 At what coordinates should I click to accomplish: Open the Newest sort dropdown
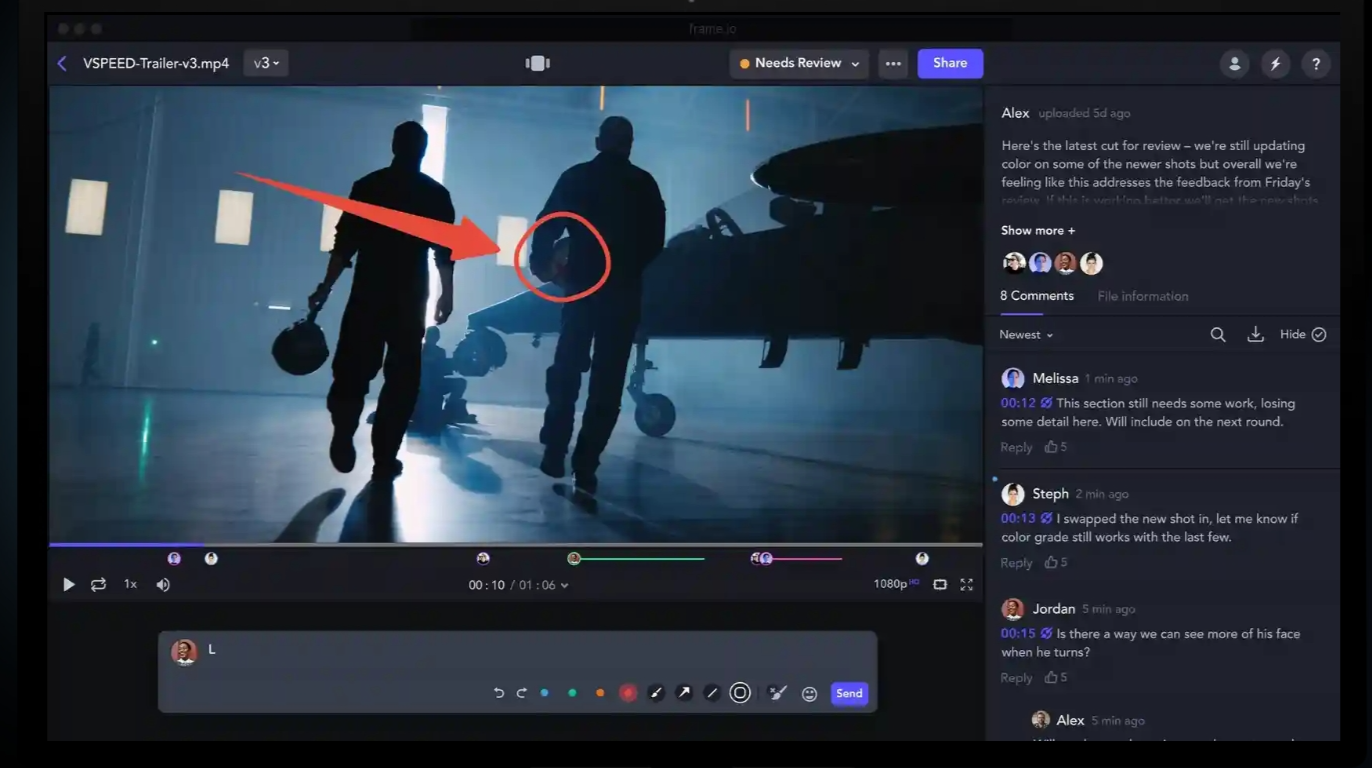pos(1026,335)
